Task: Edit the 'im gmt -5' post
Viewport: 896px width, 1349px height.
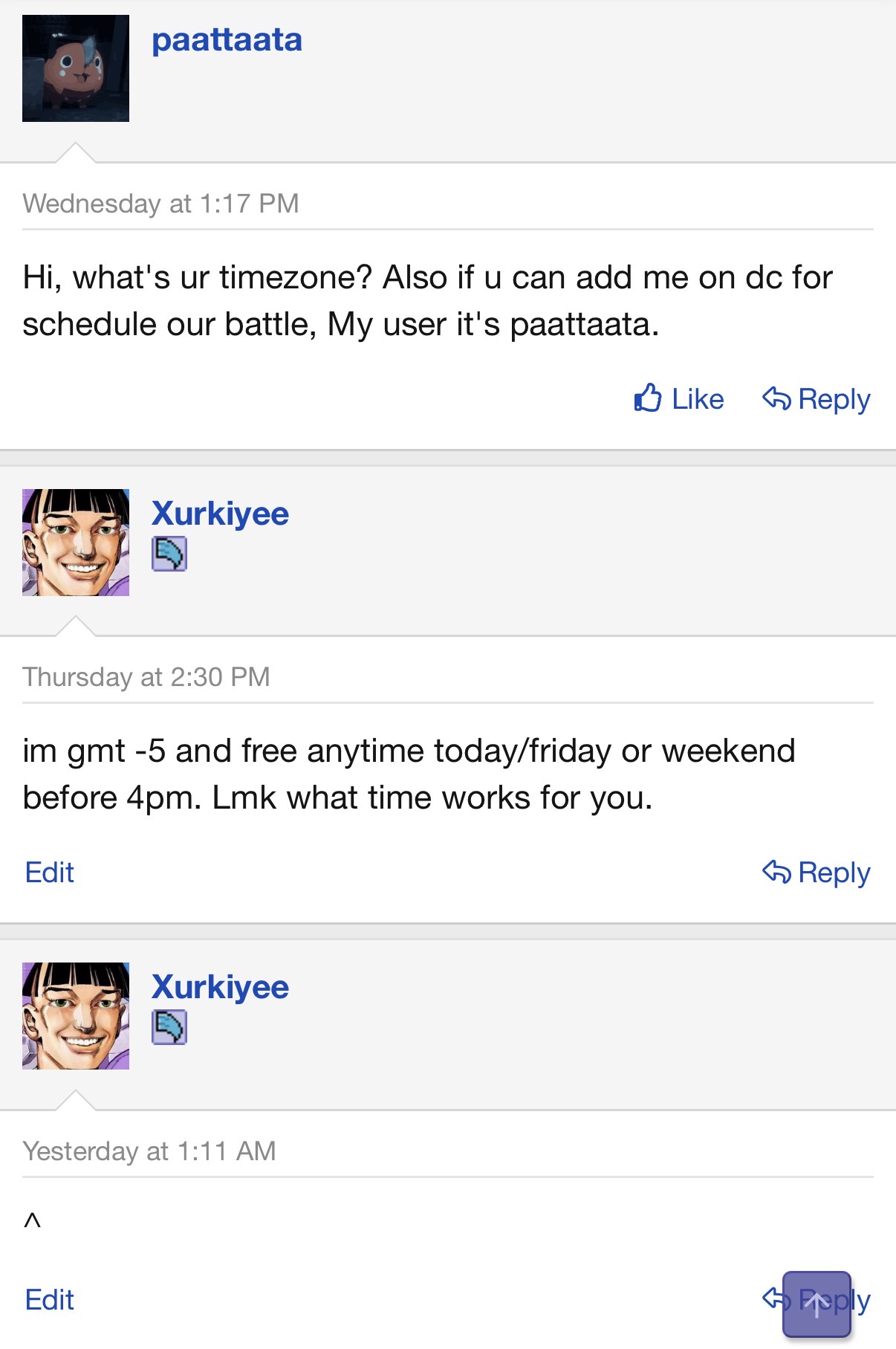Action: click(x=50, y=873)
